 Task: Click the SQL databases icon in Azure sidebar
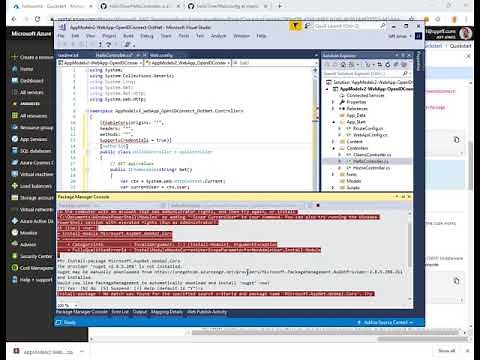(15, 151)
